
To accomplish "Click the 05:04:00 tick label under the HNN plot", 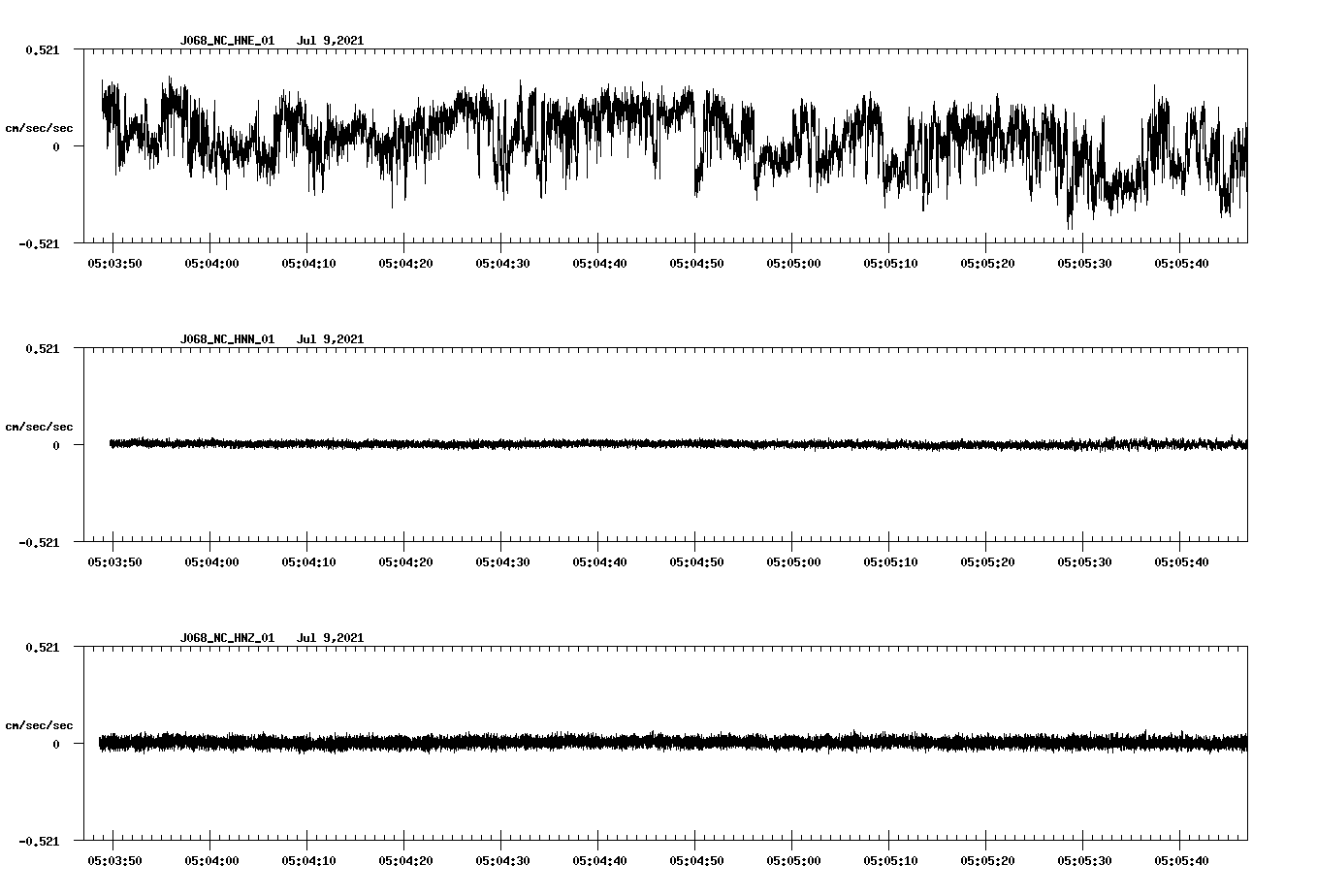I will click(x=211, y=562).
